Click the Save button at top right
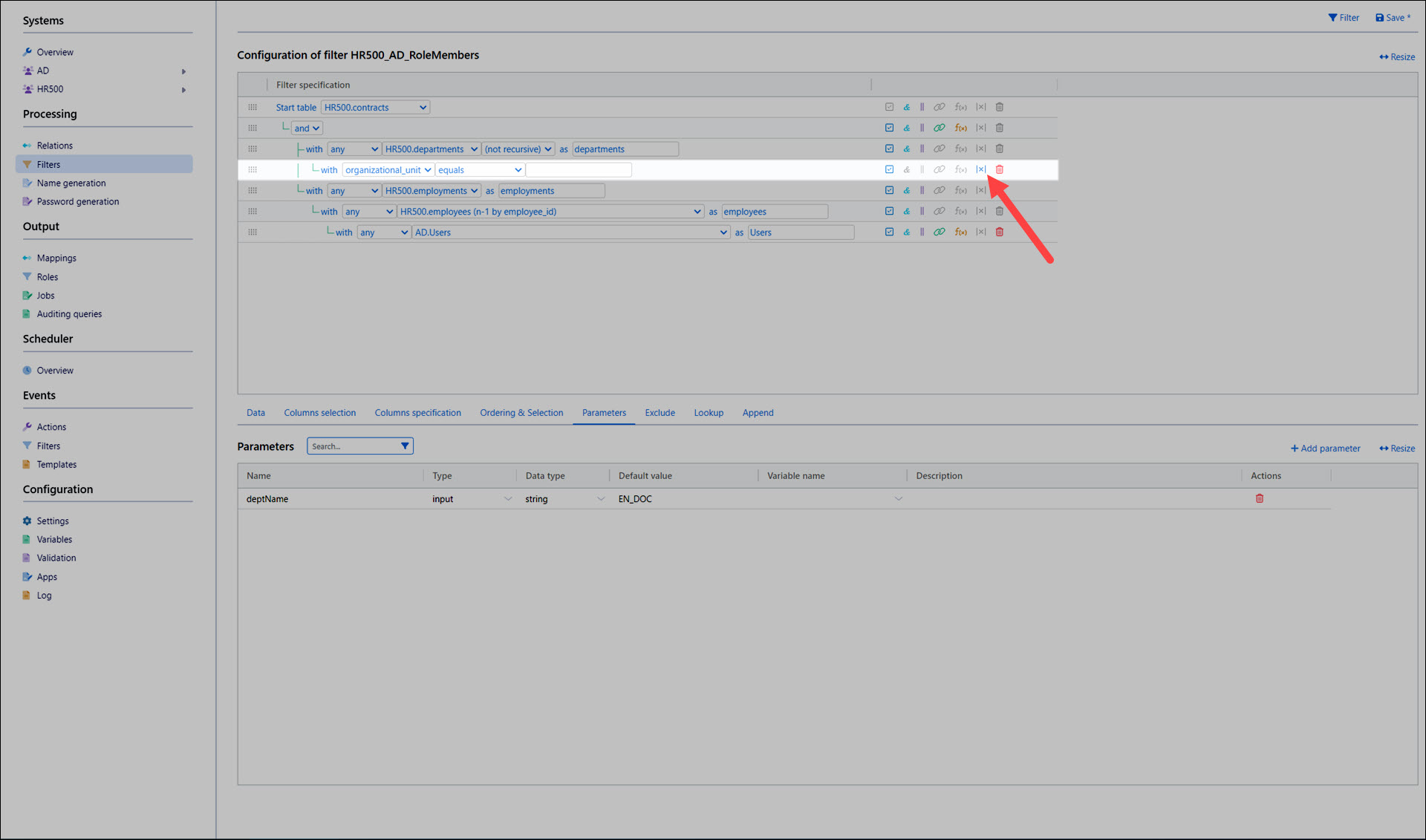The image size is (1426, 840). (1392, 18)
